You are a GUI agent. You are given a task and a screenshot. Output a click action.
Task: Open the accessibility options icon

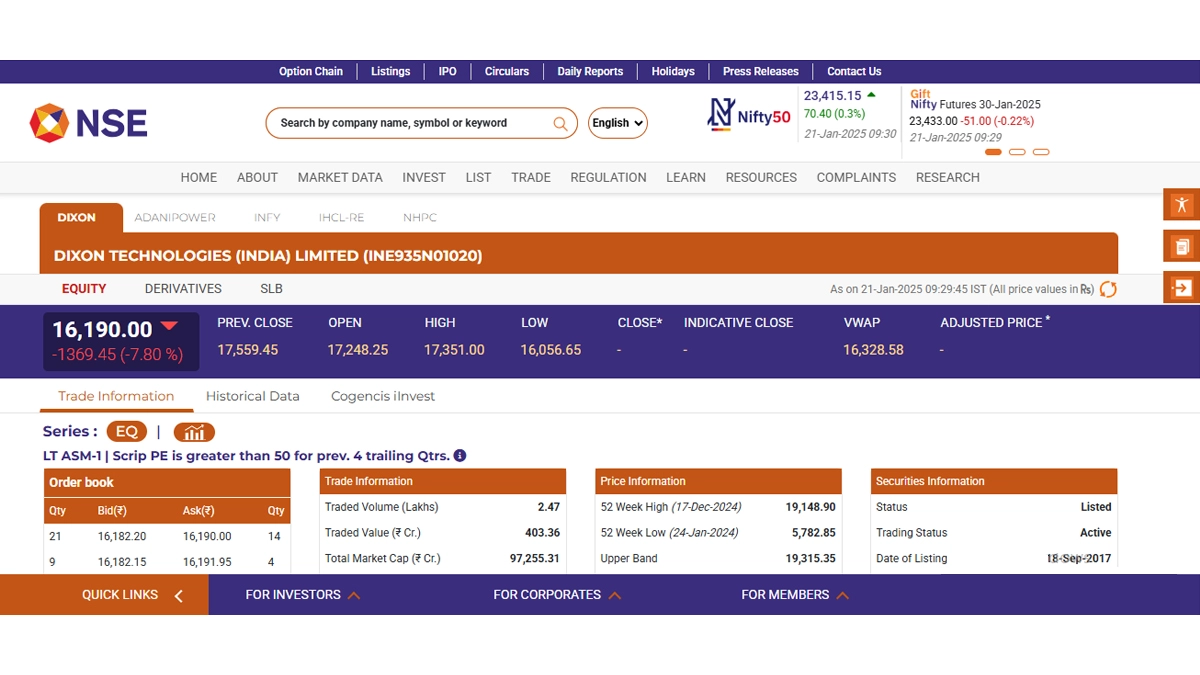pyautogui.click(x=1181, y=205)
